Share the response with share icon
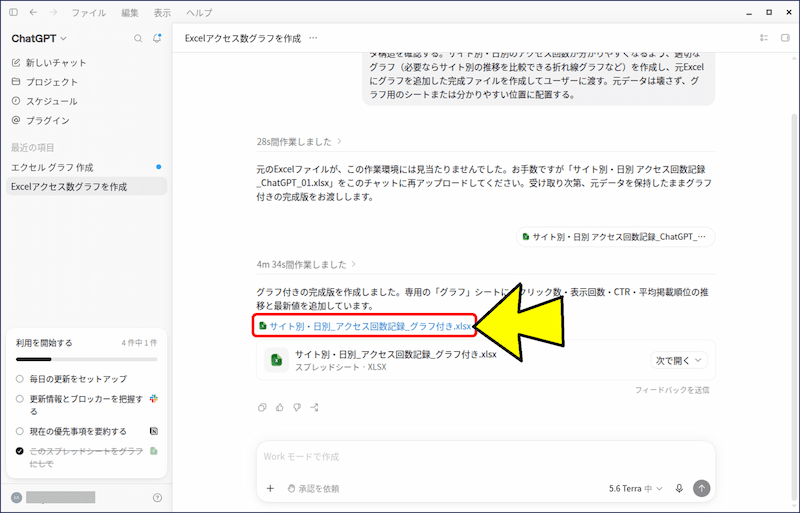This screenshot has width=800, height=513. point(314,407)
